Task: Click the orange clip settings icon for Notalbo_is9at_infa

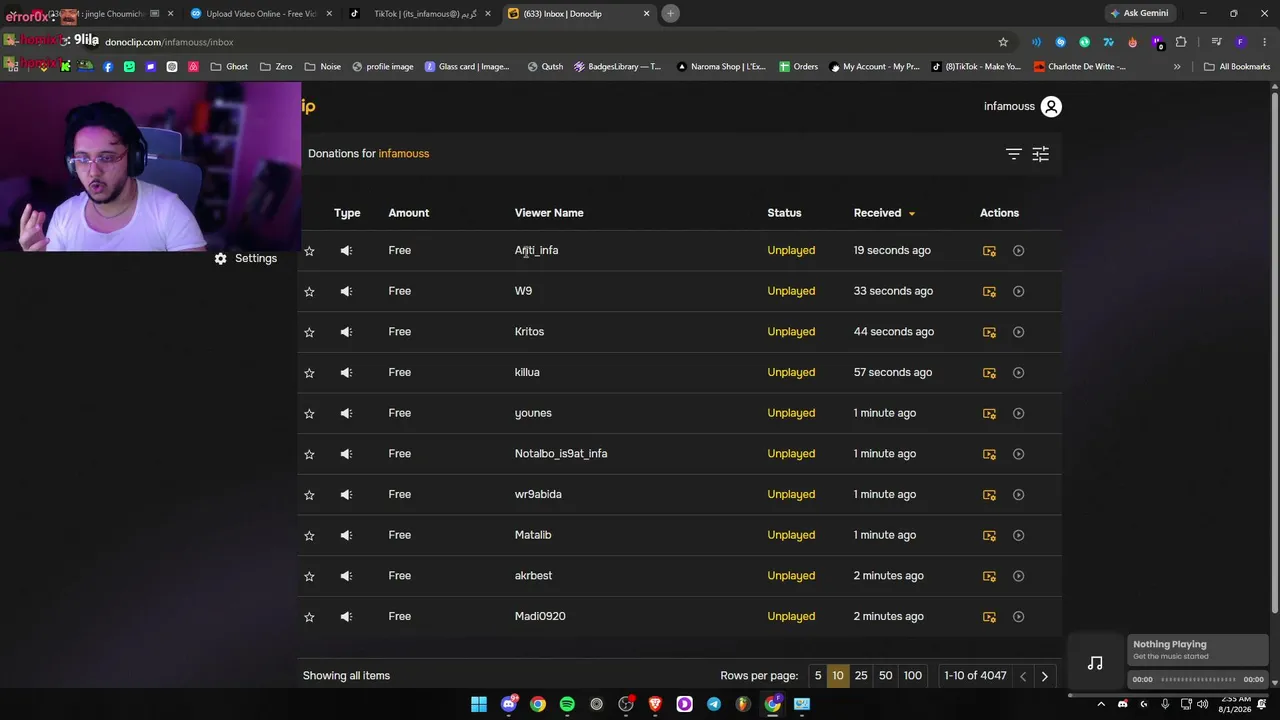Action: [989, 454]
